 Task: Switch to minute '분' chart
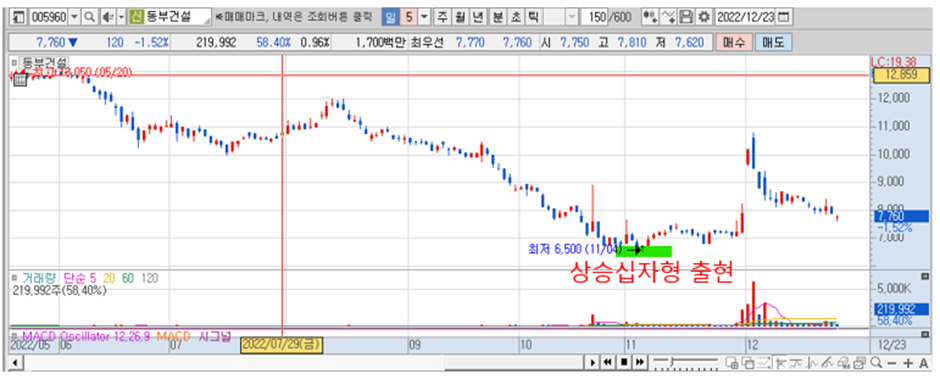point(497,17)
